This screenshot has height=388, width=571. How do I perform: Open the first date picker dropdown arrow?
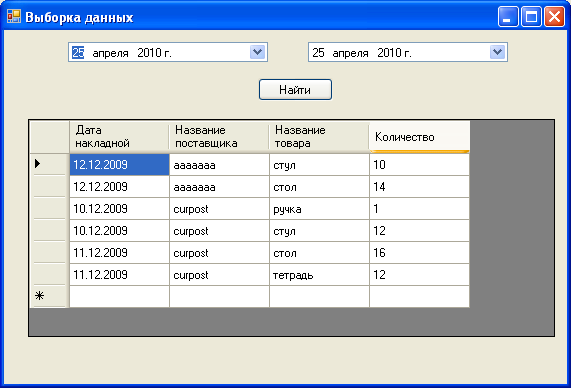[258, 52]
